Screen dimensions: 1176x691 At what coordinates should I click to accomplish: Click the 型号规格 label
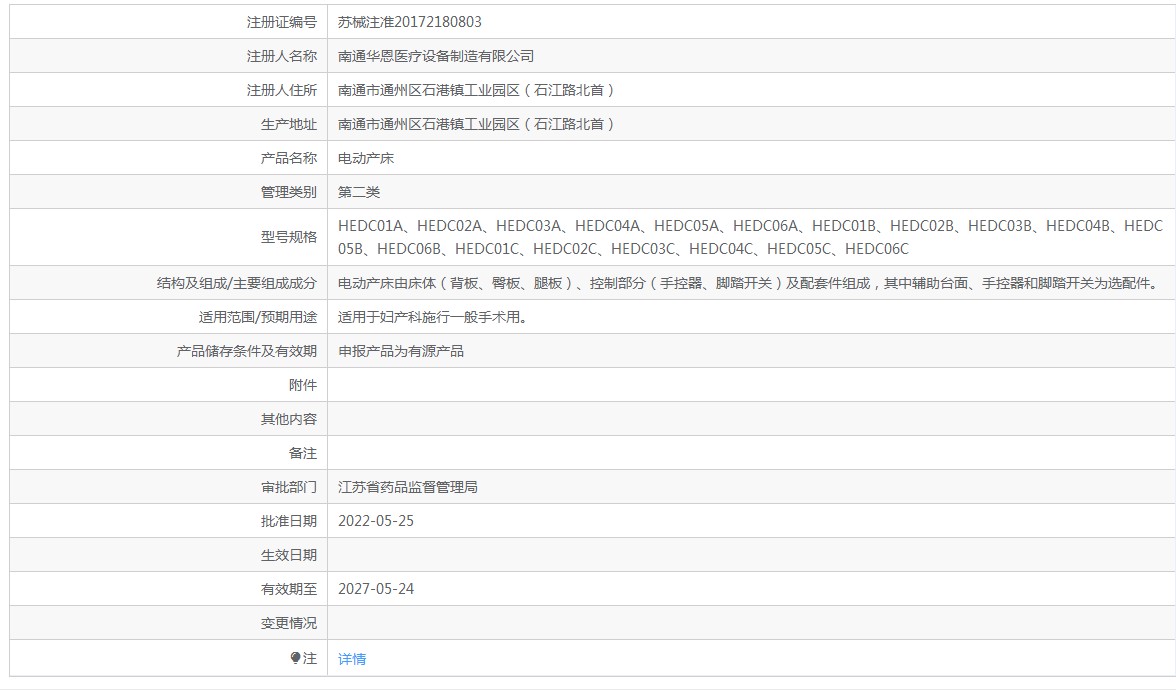pos(289,237)
